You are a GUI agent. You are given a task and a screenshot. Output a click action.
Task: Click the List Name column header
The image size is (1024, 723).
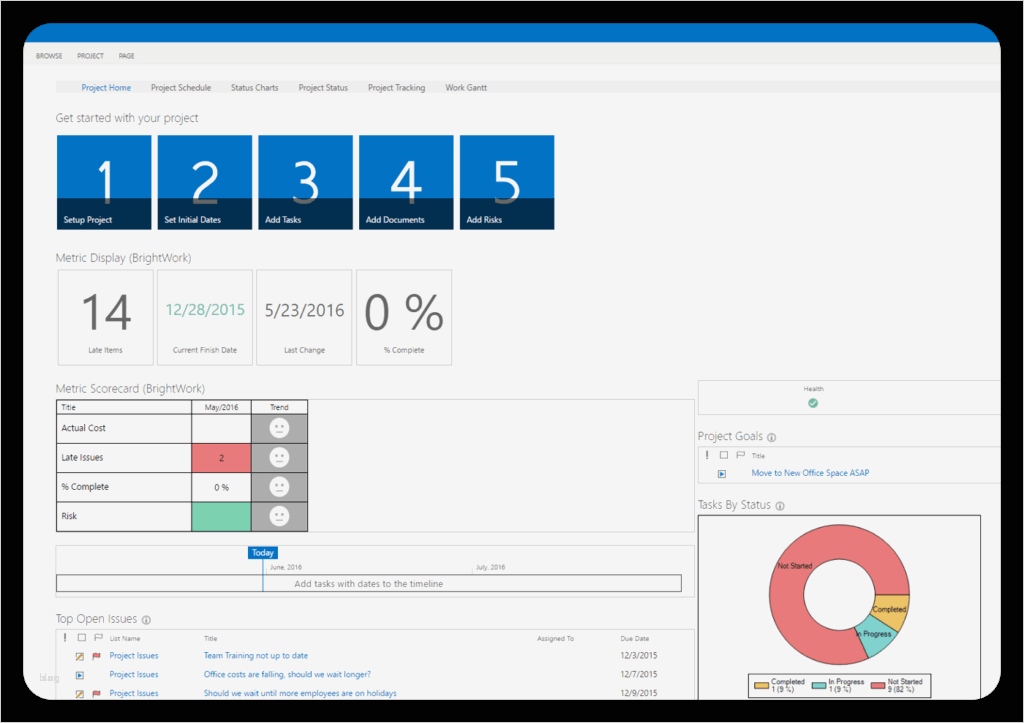[x=125, y=639]
